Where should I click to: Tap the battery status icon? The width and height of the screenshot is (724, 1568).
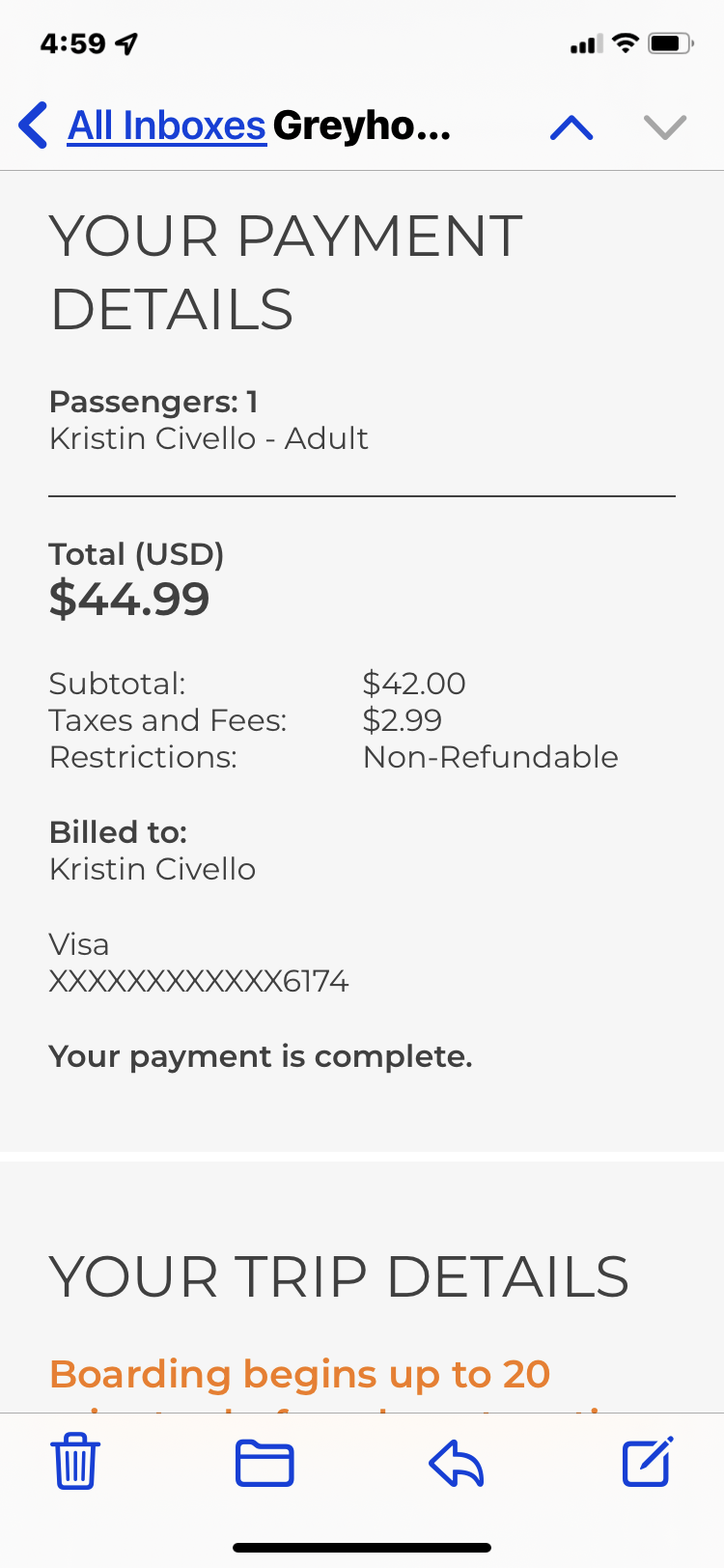point(671,43)
